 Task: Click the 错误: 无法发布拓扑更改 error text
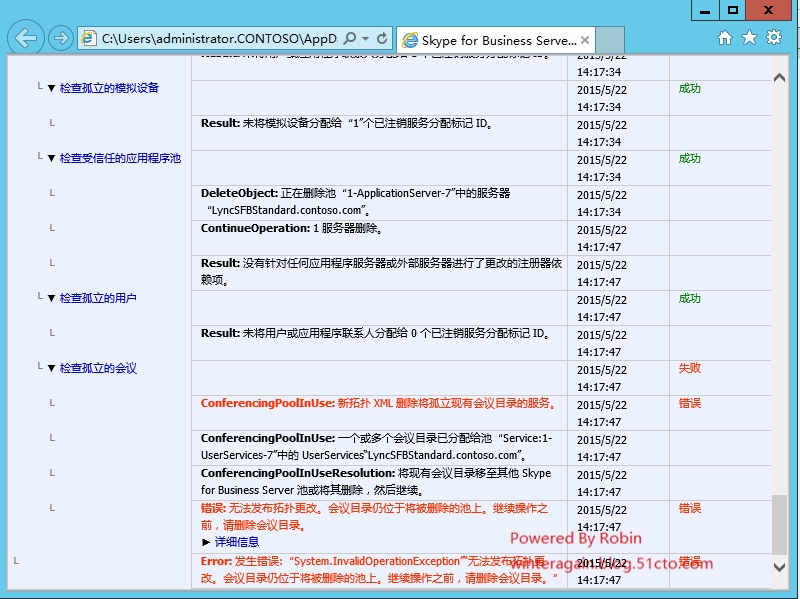(374, 516)
